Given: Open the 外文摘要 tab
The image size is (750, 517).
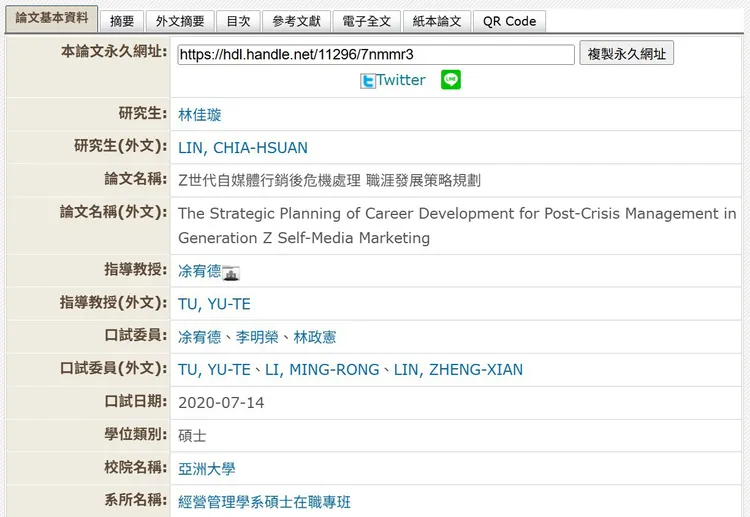Looking at the screenshot, I should click(x=180, y=22).
